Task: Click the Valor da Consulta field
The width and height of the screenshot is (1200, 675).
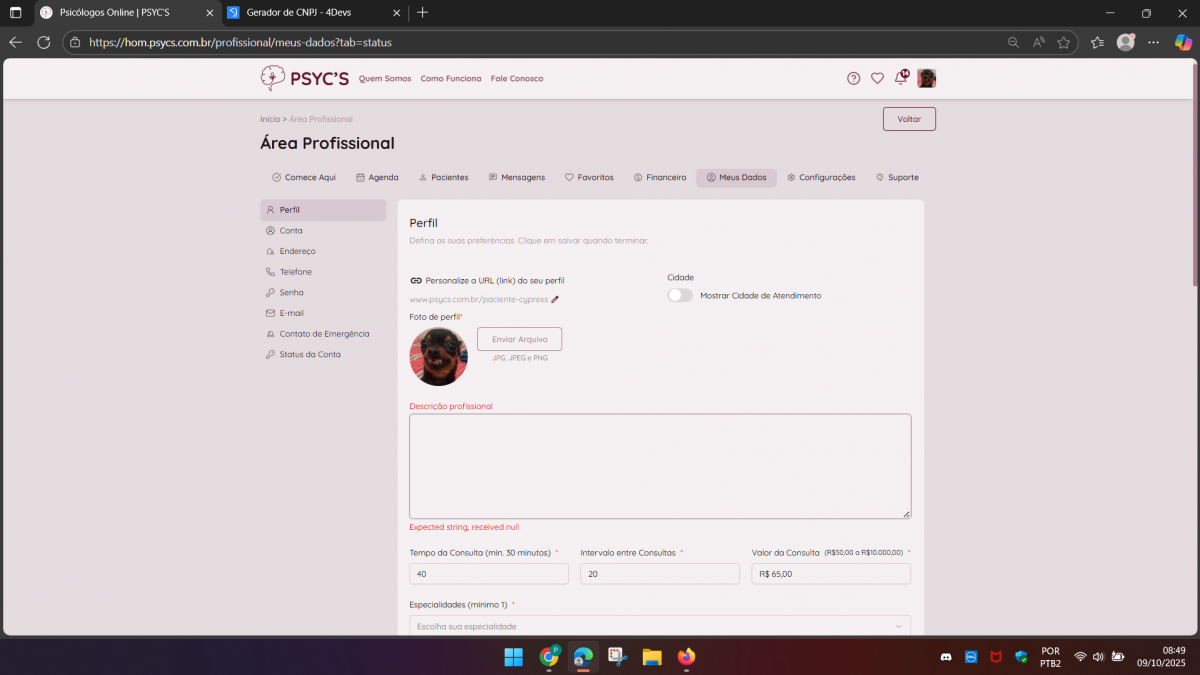Action: (830, 574)
